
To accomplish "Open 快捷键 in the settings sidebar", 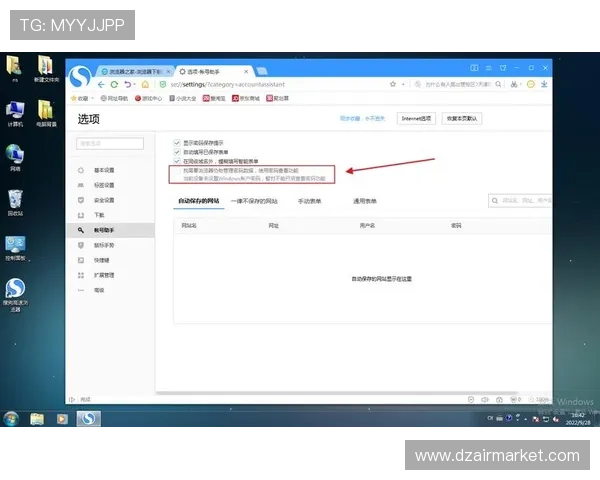I will [x=102, y=260].
